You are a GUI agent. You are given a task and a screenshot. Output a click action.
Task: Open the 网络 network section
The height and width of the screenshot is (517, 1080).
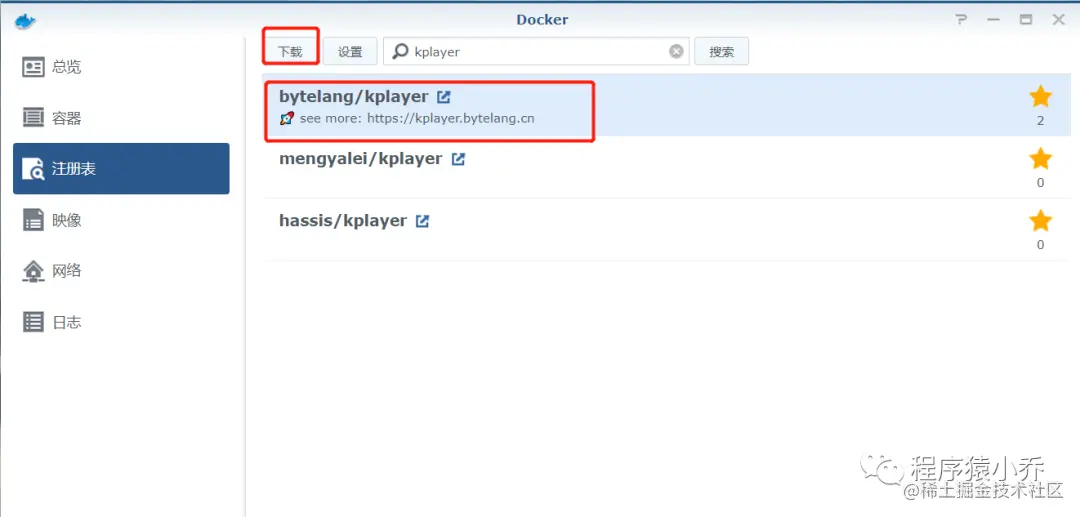[x=121, y=271]
